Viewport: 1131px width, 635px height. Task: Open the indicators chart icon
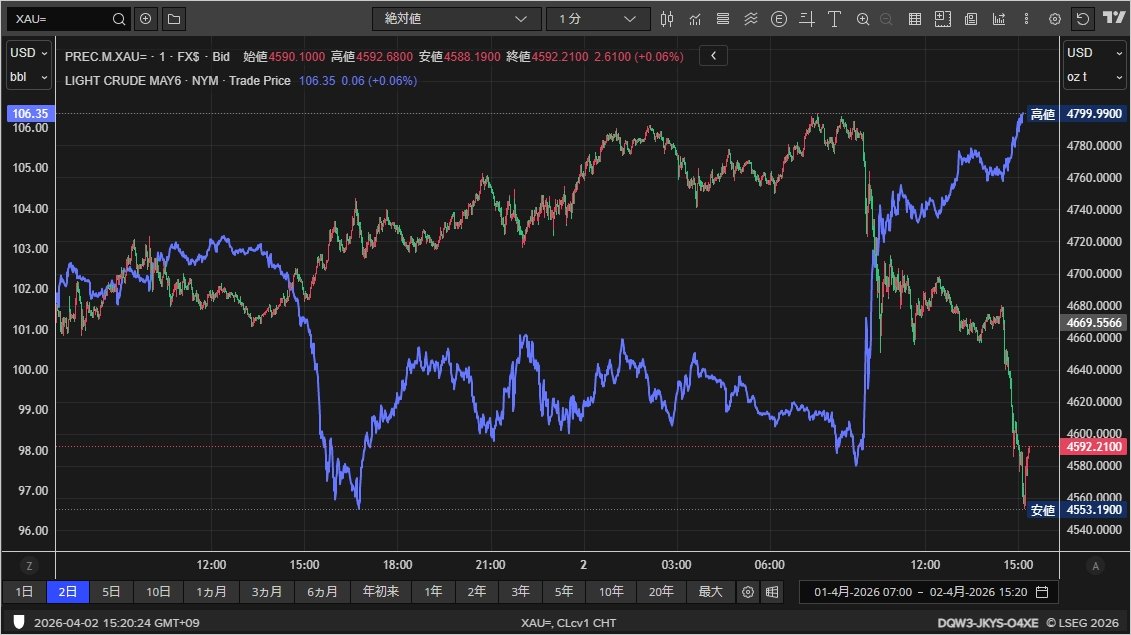695,19
